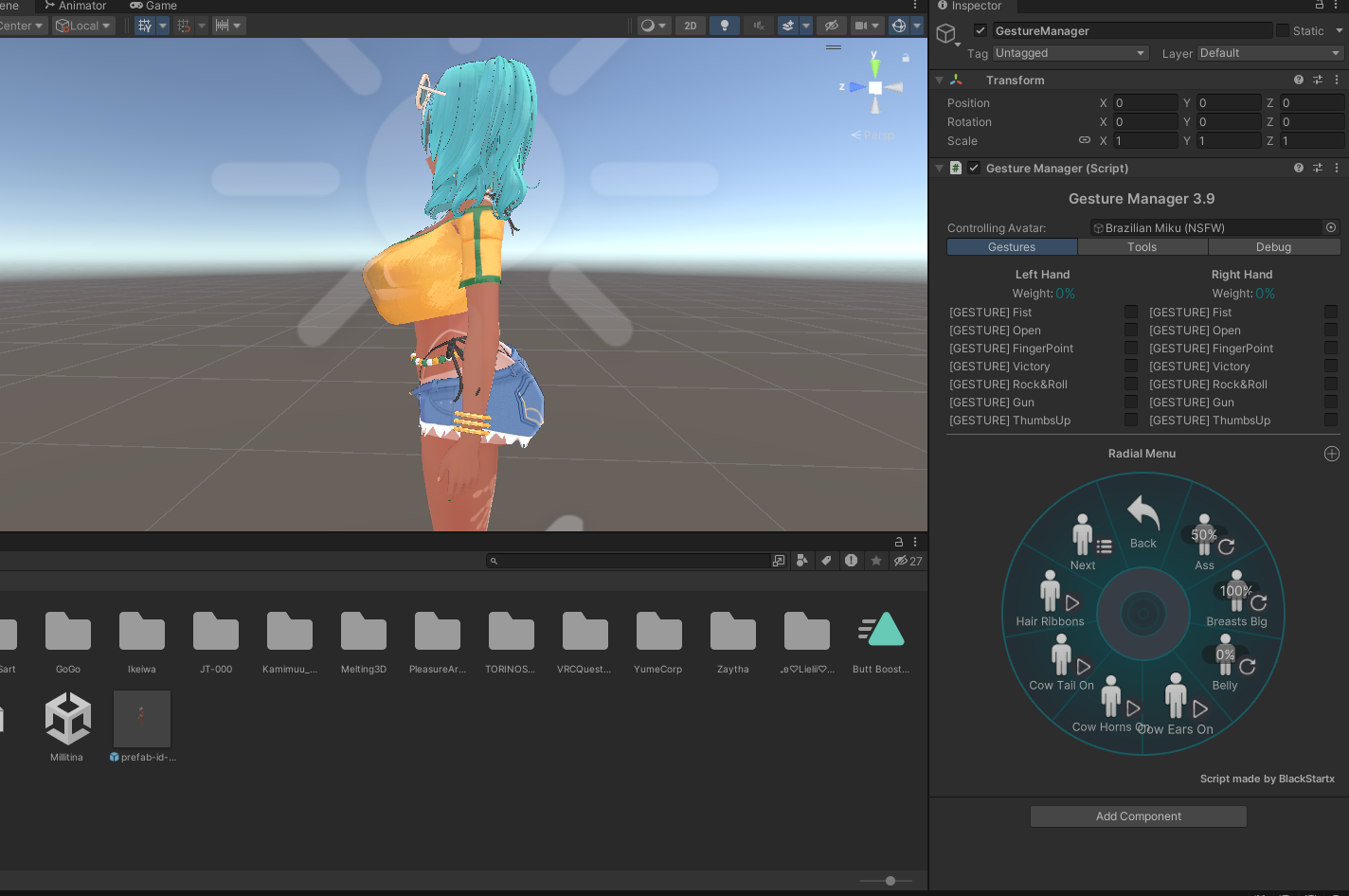Enable Left Hand Fist gesture checkbox
The height and width of the screenshot is (896, 1349).
[1131, 312]
